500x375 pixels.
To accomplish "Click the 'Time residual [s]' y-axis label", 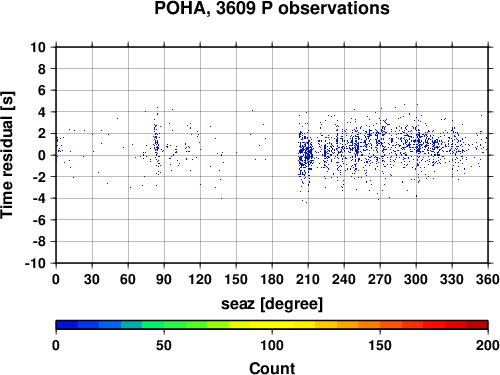I will tap(7, 155).
